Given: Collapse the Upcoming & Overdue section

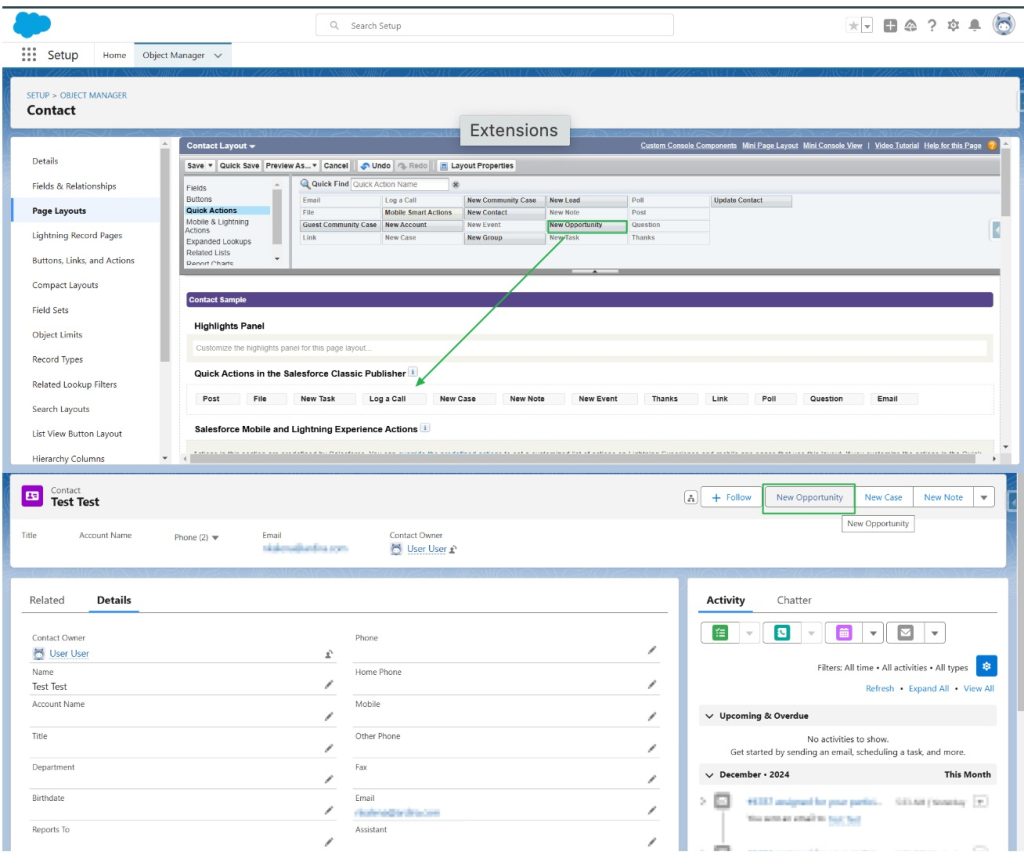Looking at the screenshot, I should click(x=710, y=716).
